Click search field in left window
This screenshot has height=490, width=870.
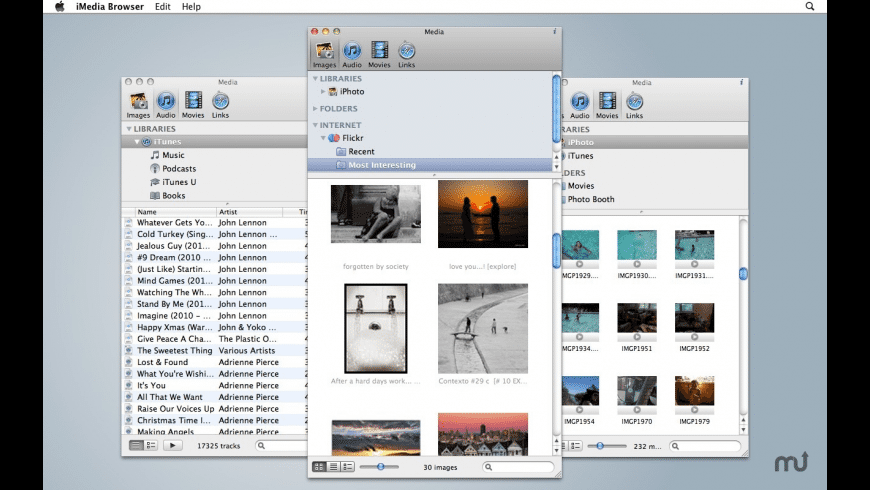[x=281, y=445]
